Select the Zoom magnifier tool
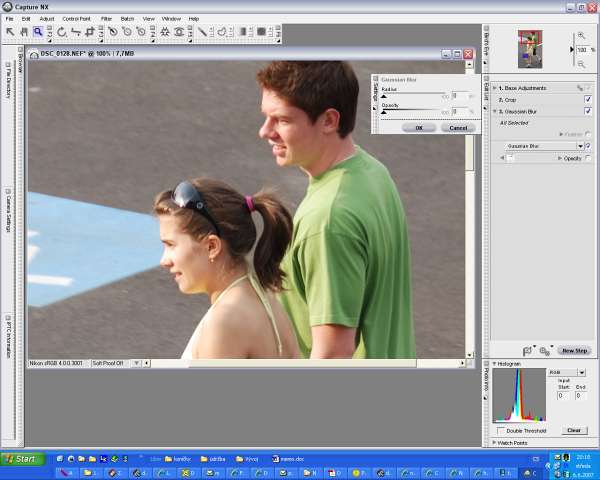The image size is (600, 480). (x=38, y=32)
